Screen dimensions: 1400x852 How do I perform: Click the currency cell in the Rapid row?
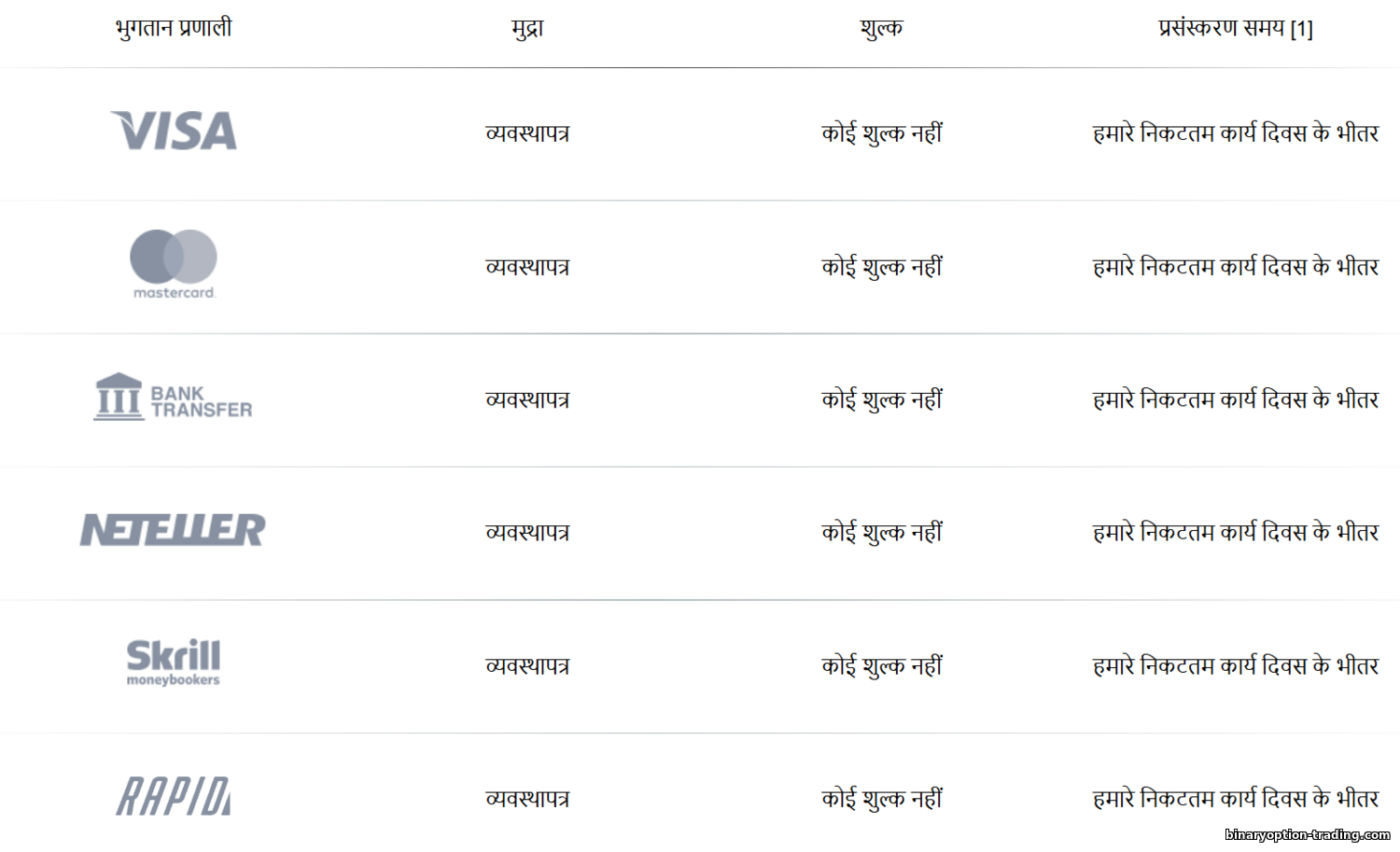coord(527,799)
